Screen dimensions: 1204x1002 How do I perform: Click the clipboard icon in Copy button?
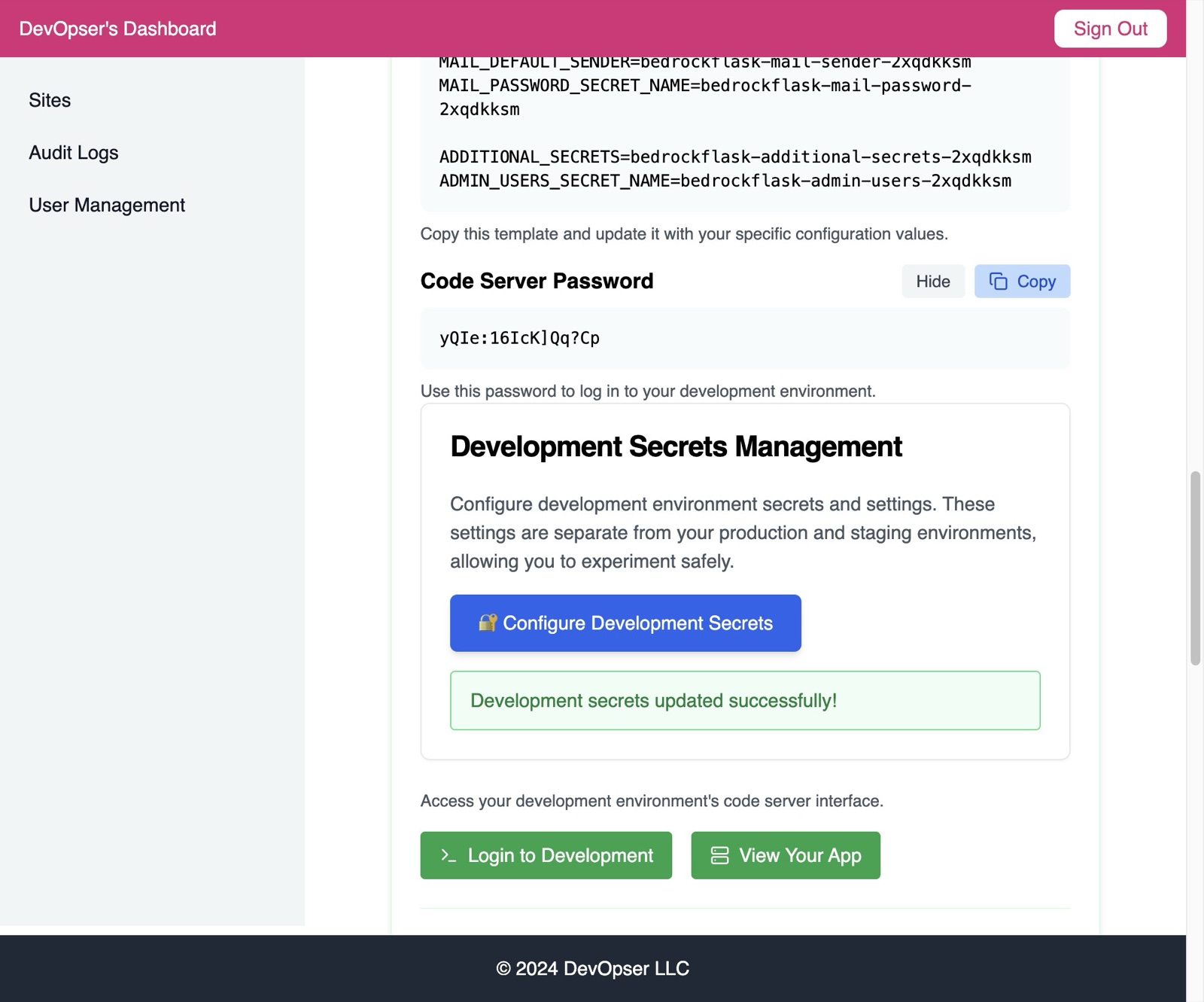998,281
